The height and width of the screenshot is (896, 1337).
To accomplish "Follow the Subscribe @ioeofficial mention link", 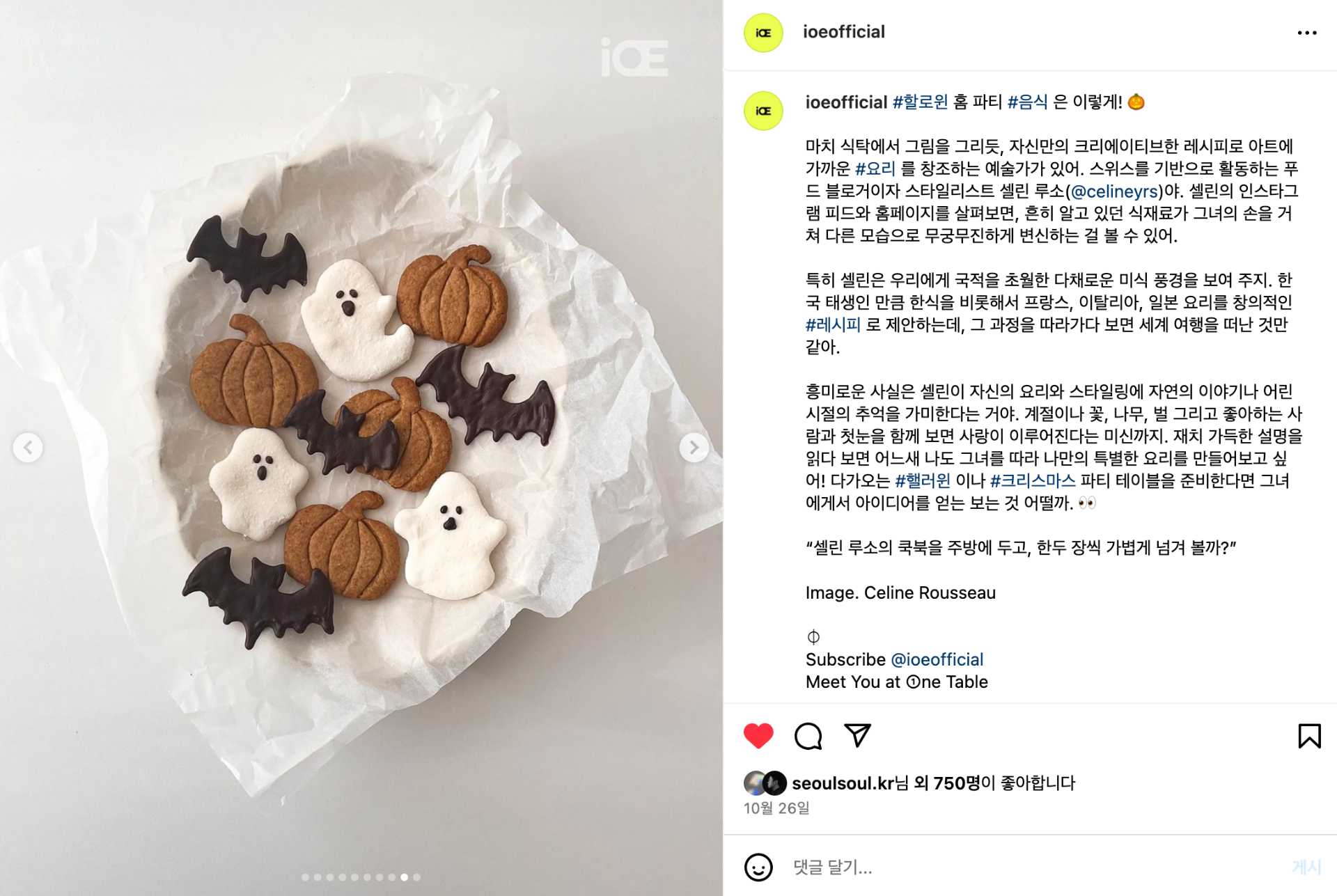I will click(x=937, y=659).
